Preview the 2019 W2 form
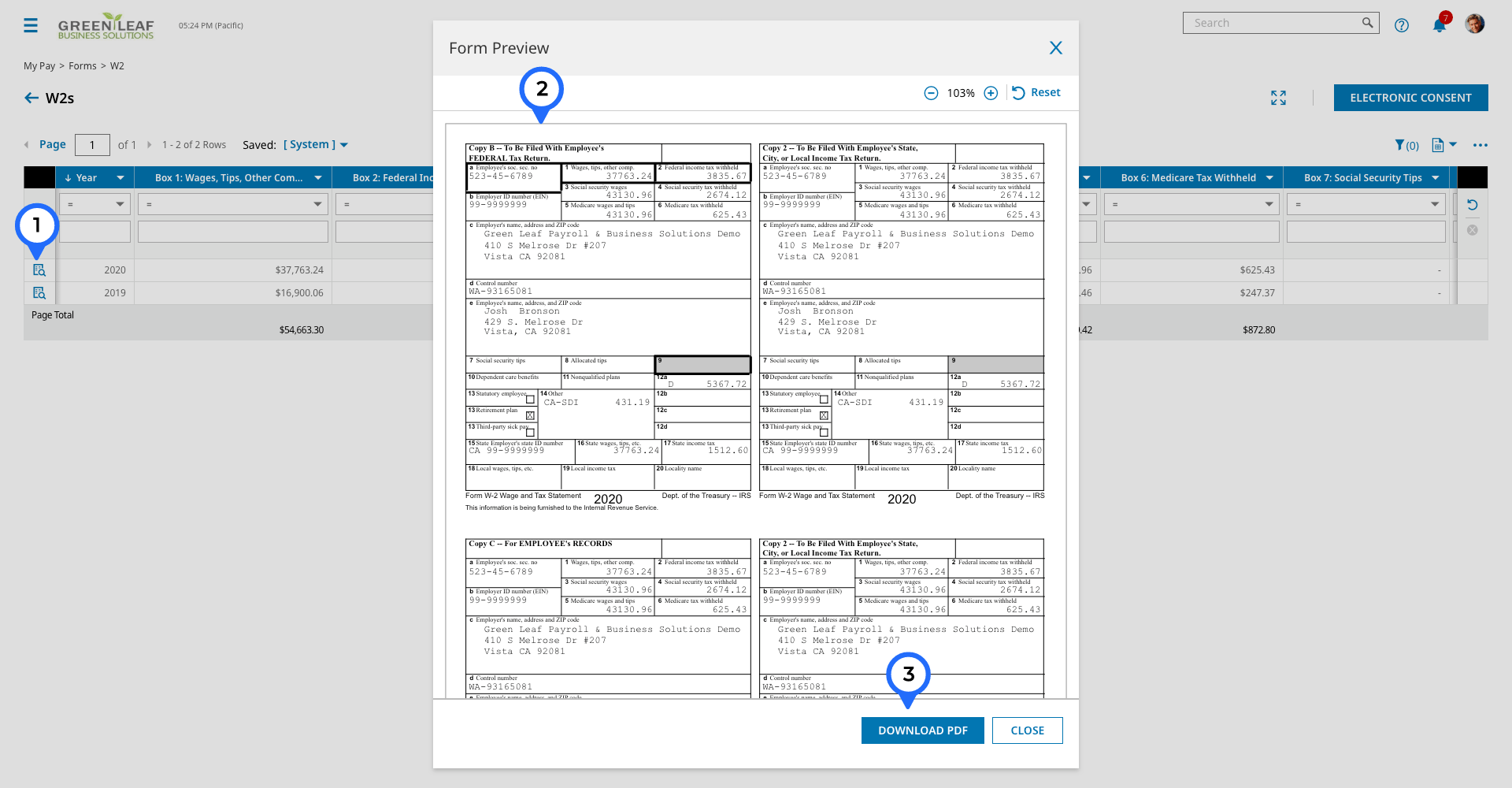 (39, 292)
